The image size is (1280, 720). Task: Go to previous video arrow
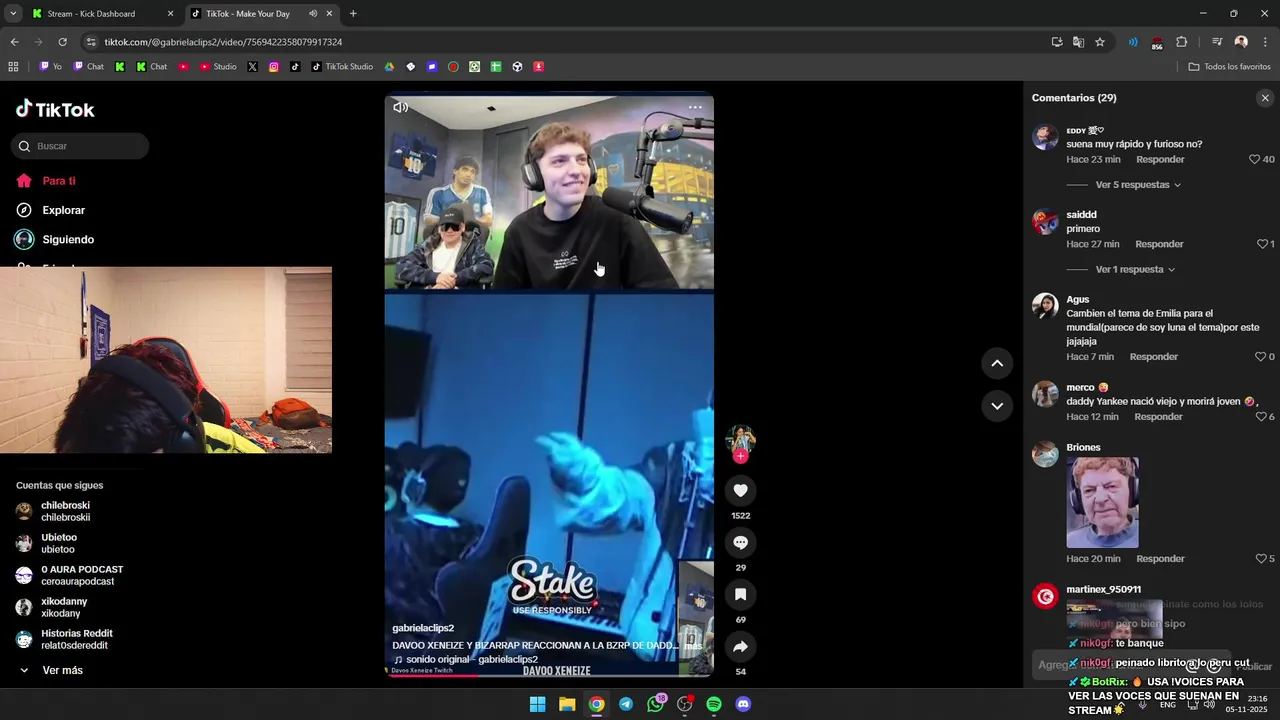coord(997,363)
